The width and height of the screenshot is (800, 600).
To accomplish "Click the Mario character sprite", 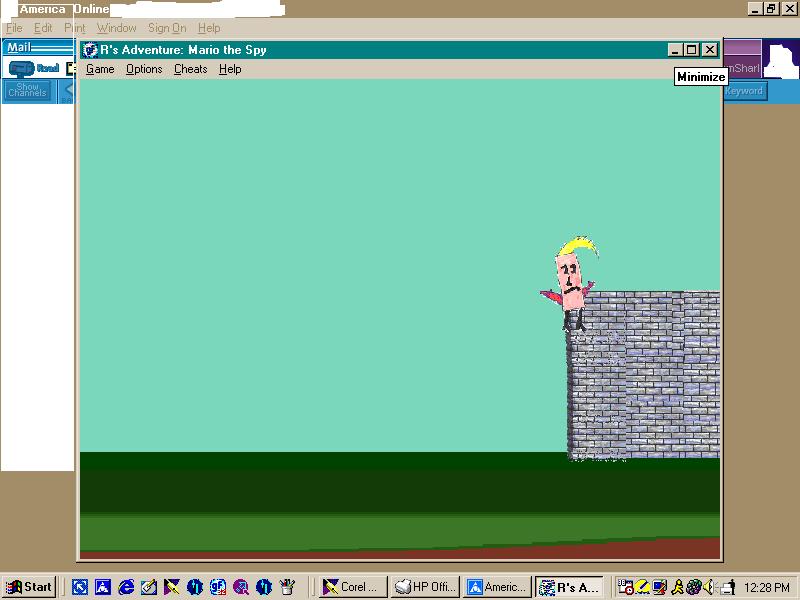I will point(570,285).
